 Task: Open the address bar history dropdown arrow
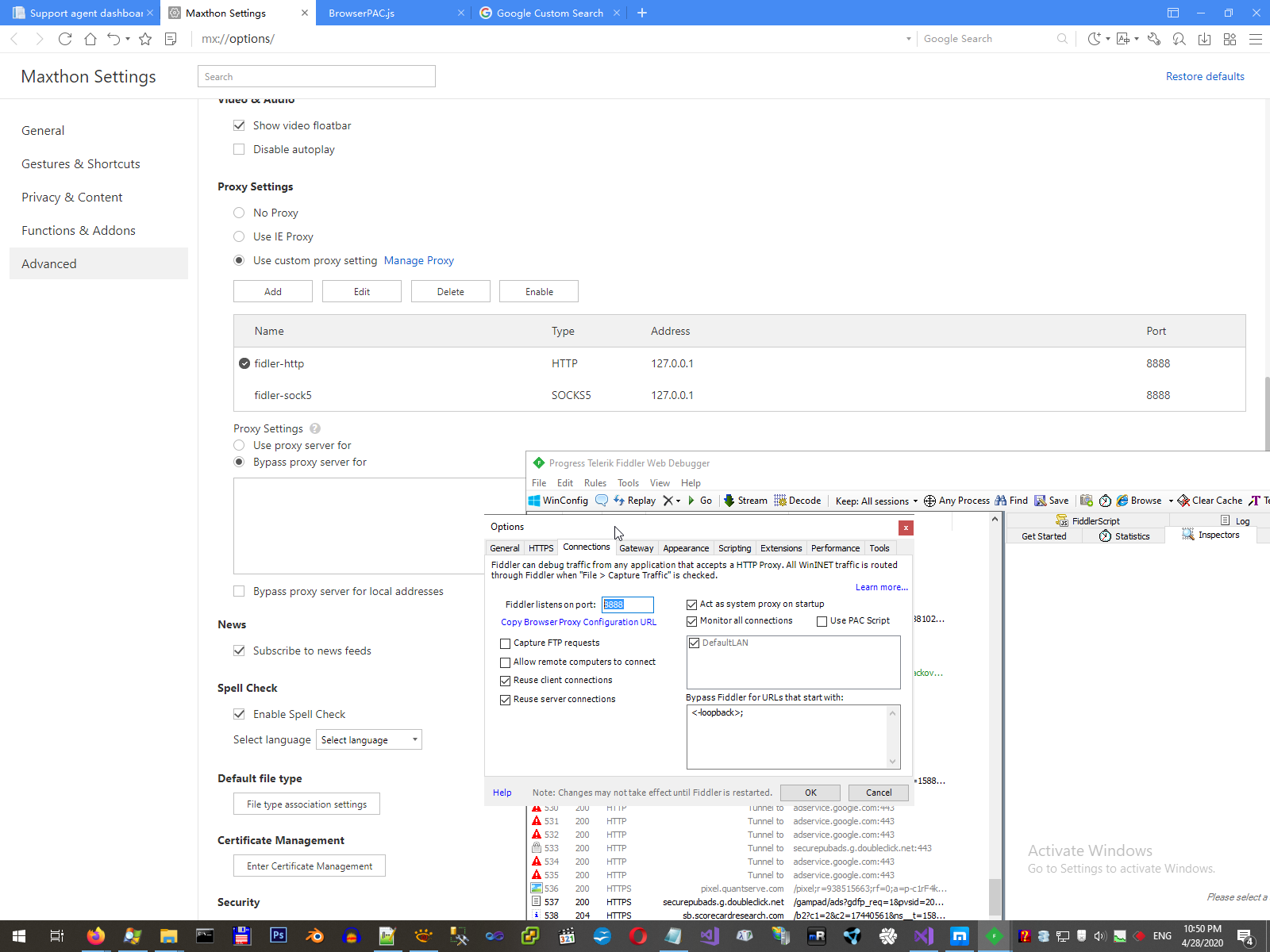[x=909, y=39]
